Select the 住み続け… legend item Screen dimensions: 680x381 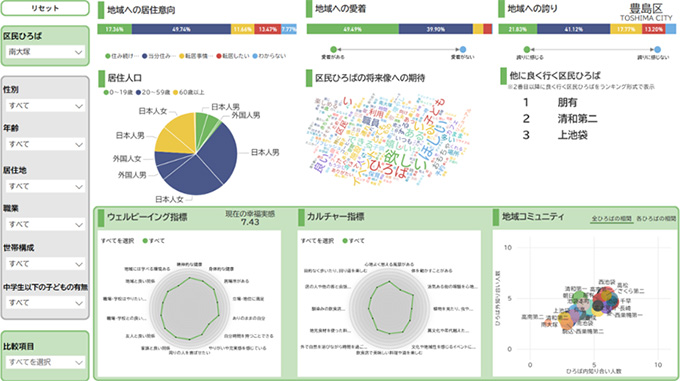[122, 56]
